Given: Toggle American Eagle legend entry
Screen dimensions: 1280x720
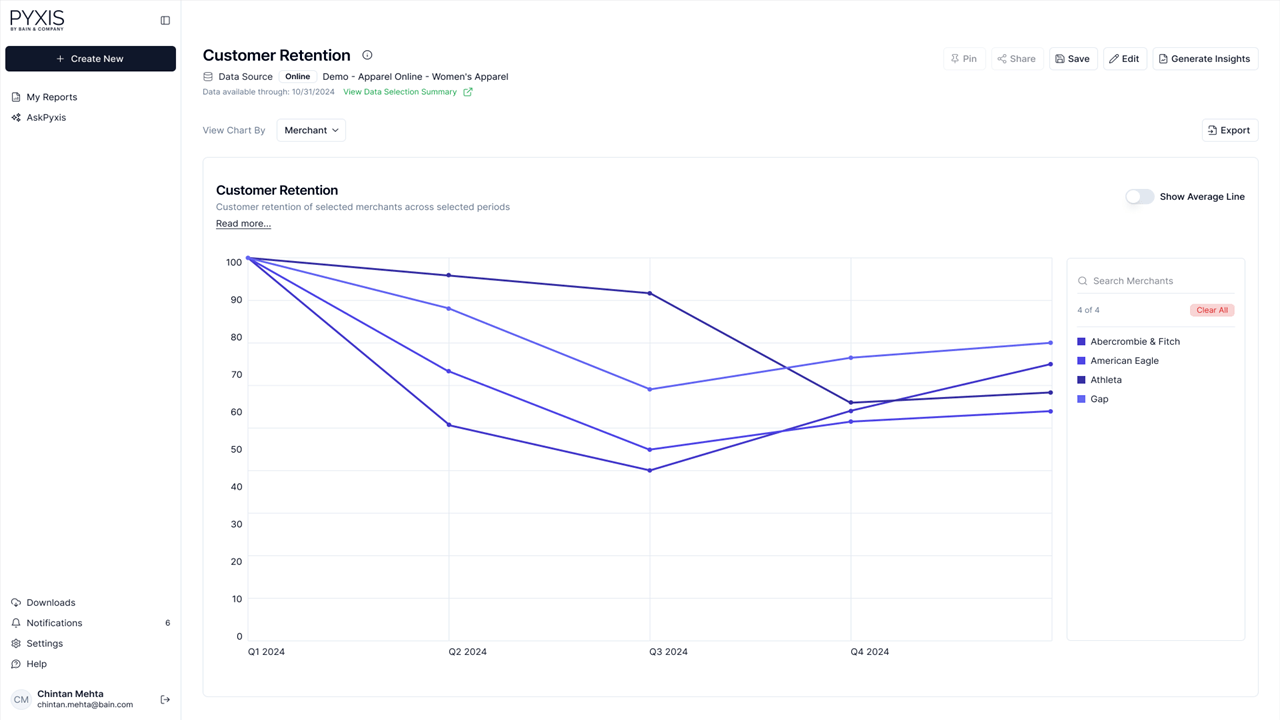Looking at the screenshot, I should (x=1118, y=361).
